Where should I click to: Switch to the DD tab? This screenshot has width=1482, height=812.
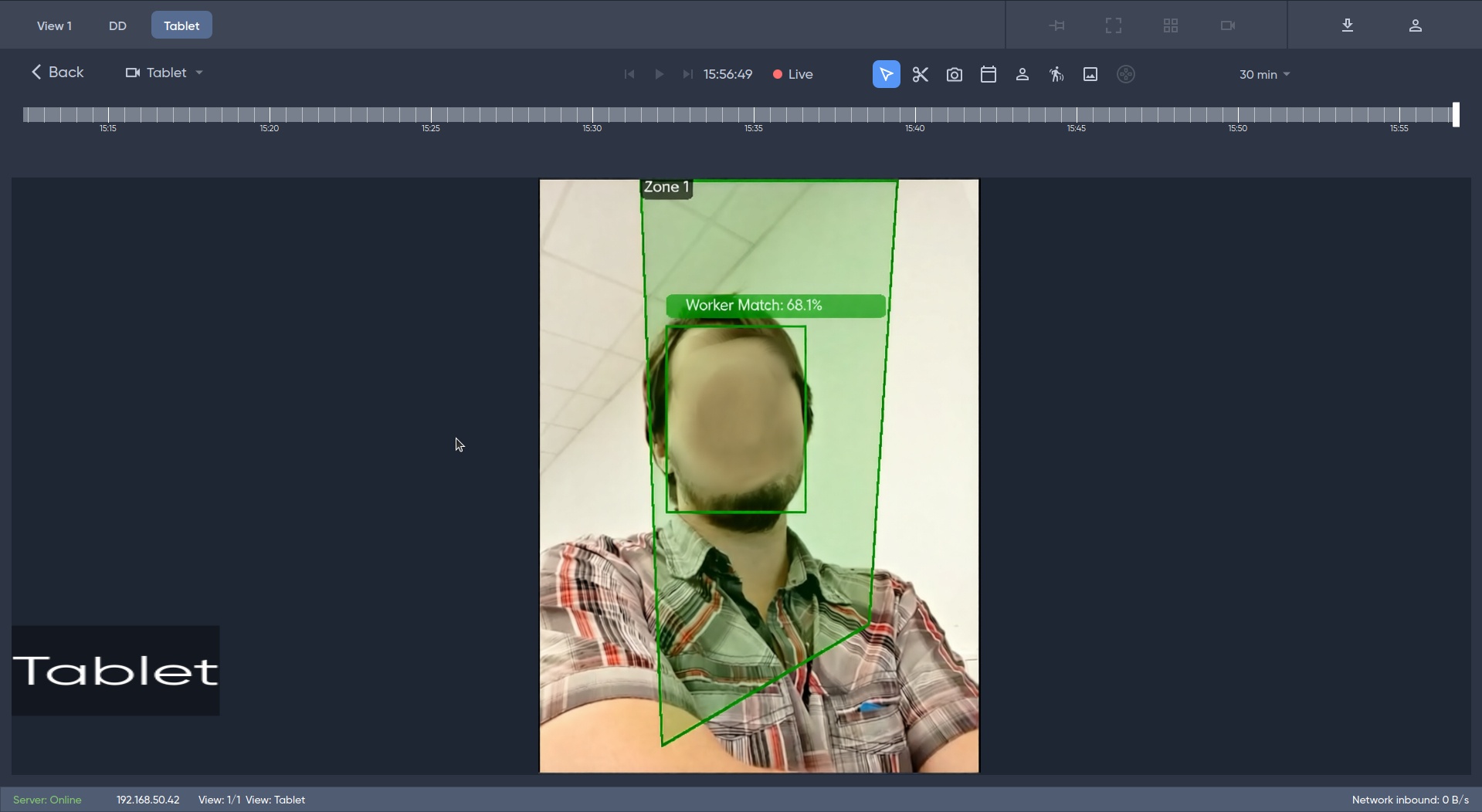[117, 25]
